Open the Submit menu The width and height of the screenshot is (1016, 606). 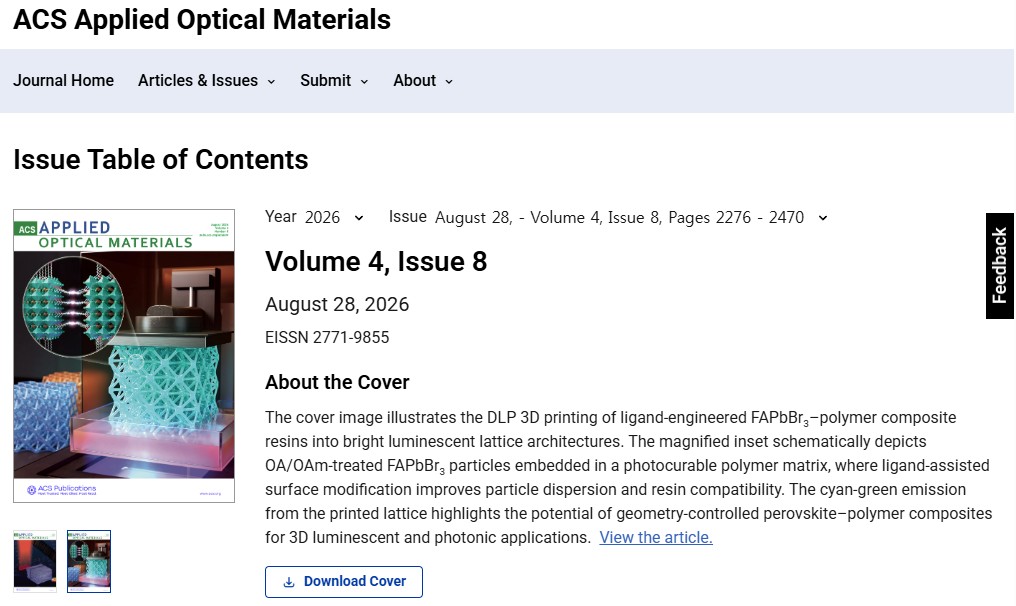click(x=334, y=81)
